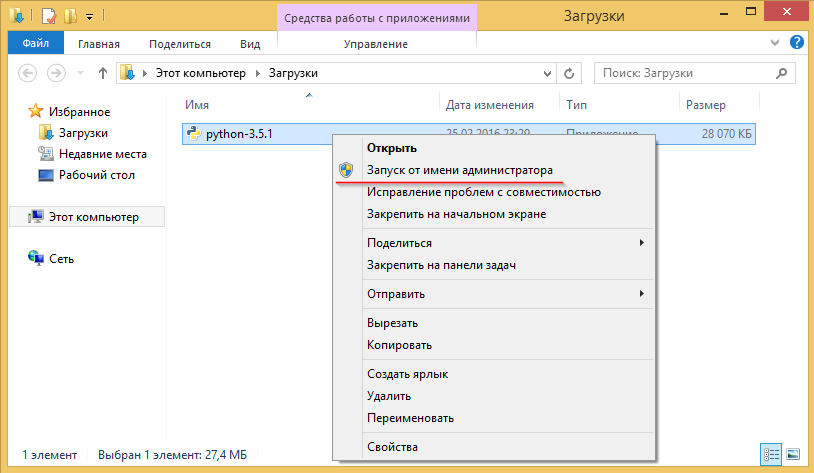The image size is (814, 473).
Task: Expand the root breadcrumb arrow before Этот компьютер
Action: point(145,73)
